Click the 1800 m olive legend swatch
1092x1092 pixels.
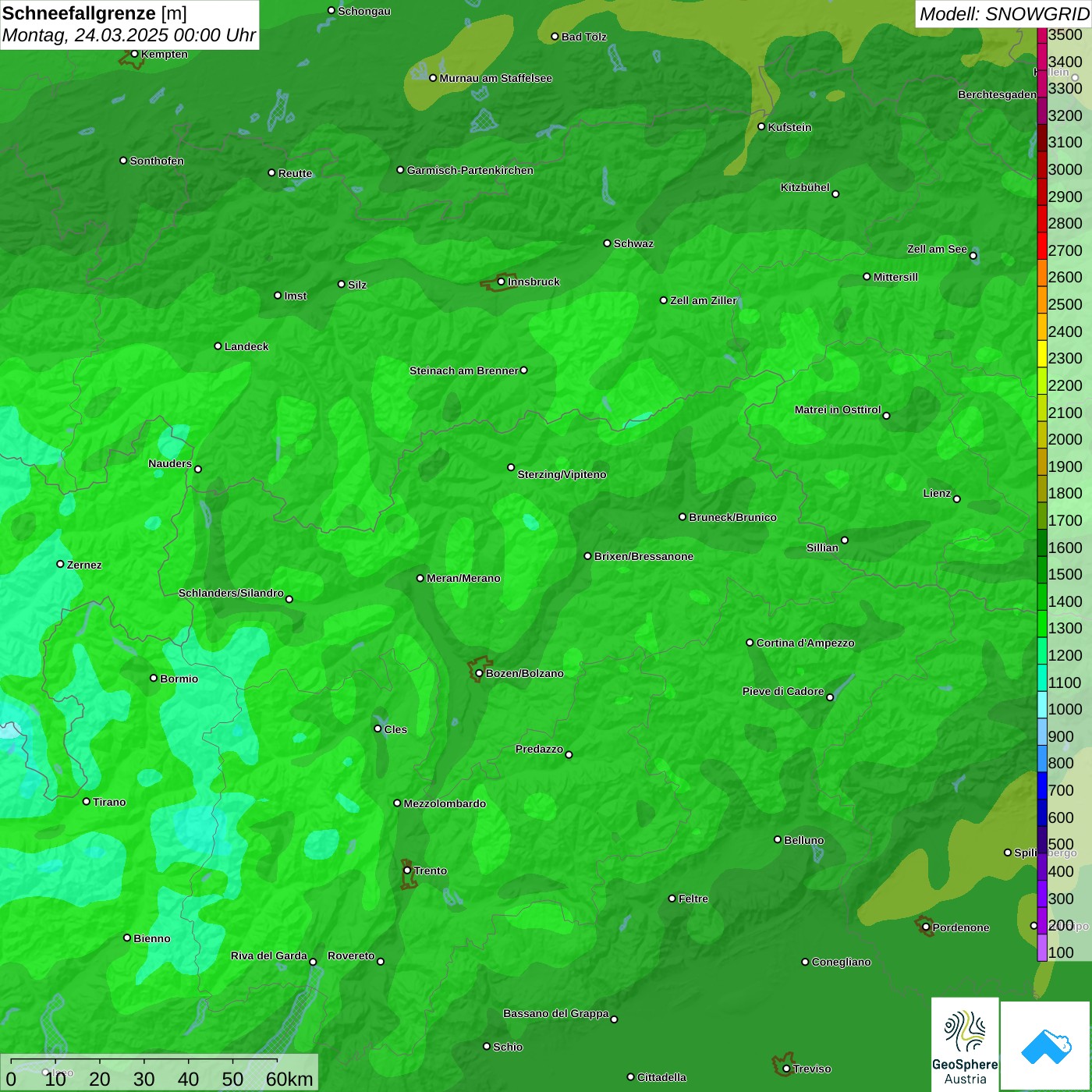coord(1042,489)
